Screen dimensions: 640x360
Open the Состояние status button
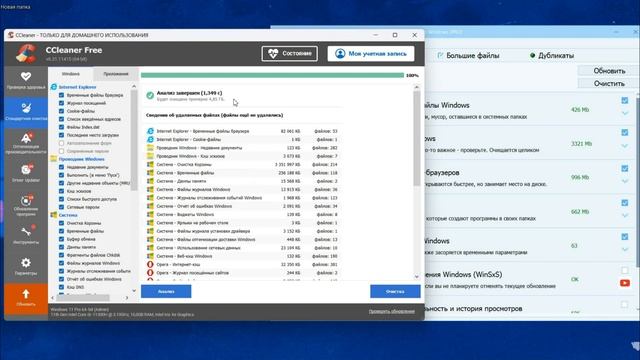pos(289,53)
